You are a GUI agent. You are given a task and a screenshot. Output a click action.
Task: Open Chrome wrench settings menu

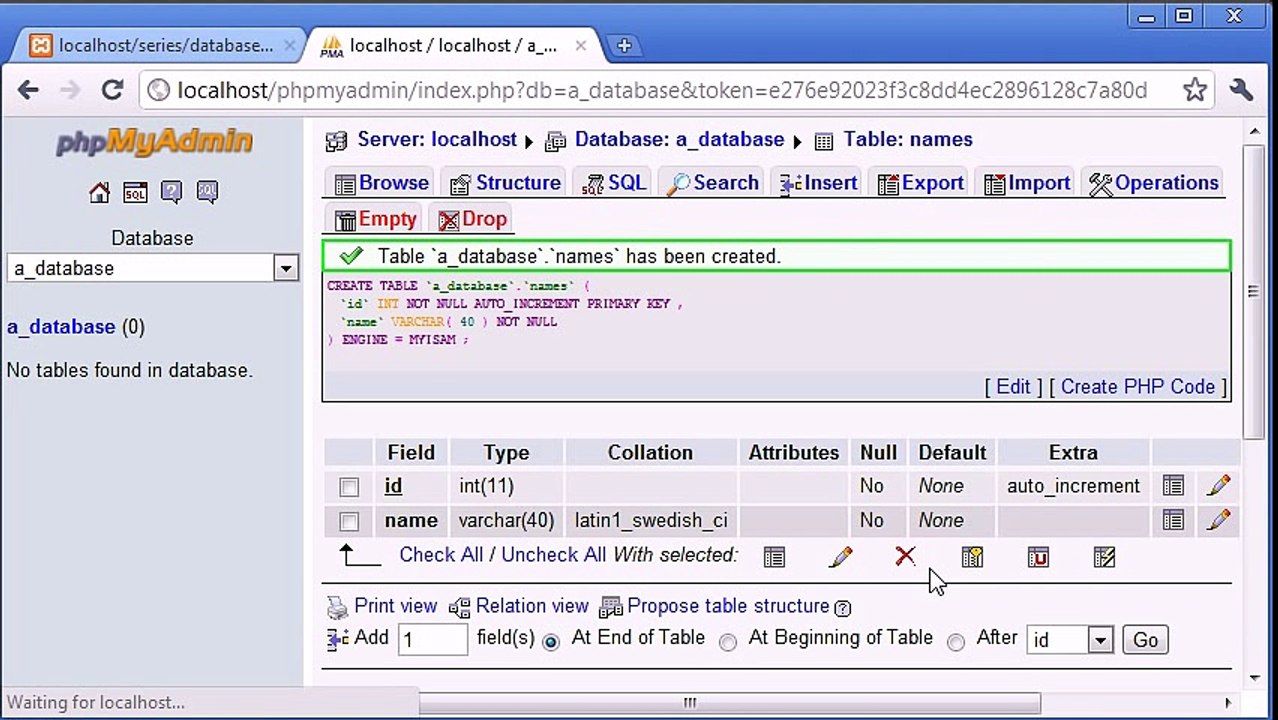tap(1241, 90)
